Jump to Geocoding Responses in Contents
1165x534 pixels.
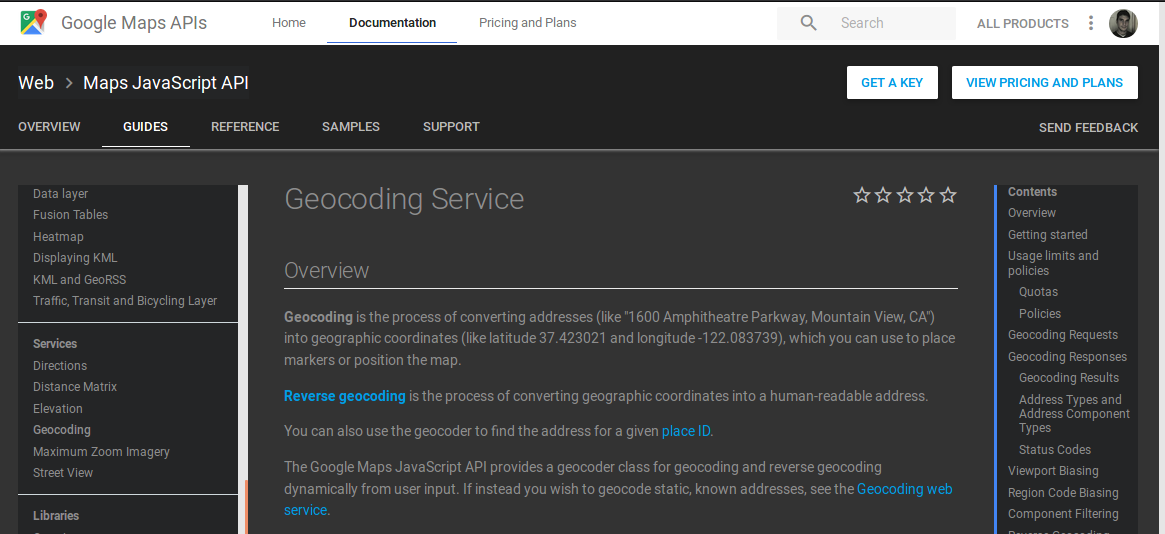tap(1067, 356)
